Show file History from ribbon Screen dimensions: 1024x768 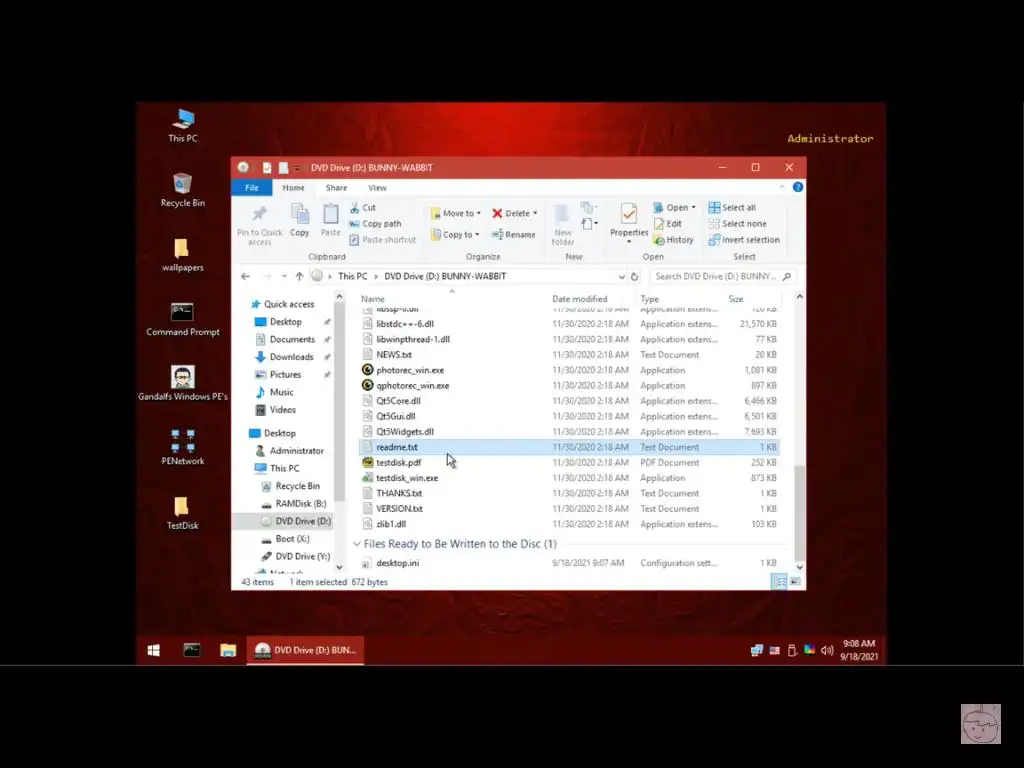point(673,240)
